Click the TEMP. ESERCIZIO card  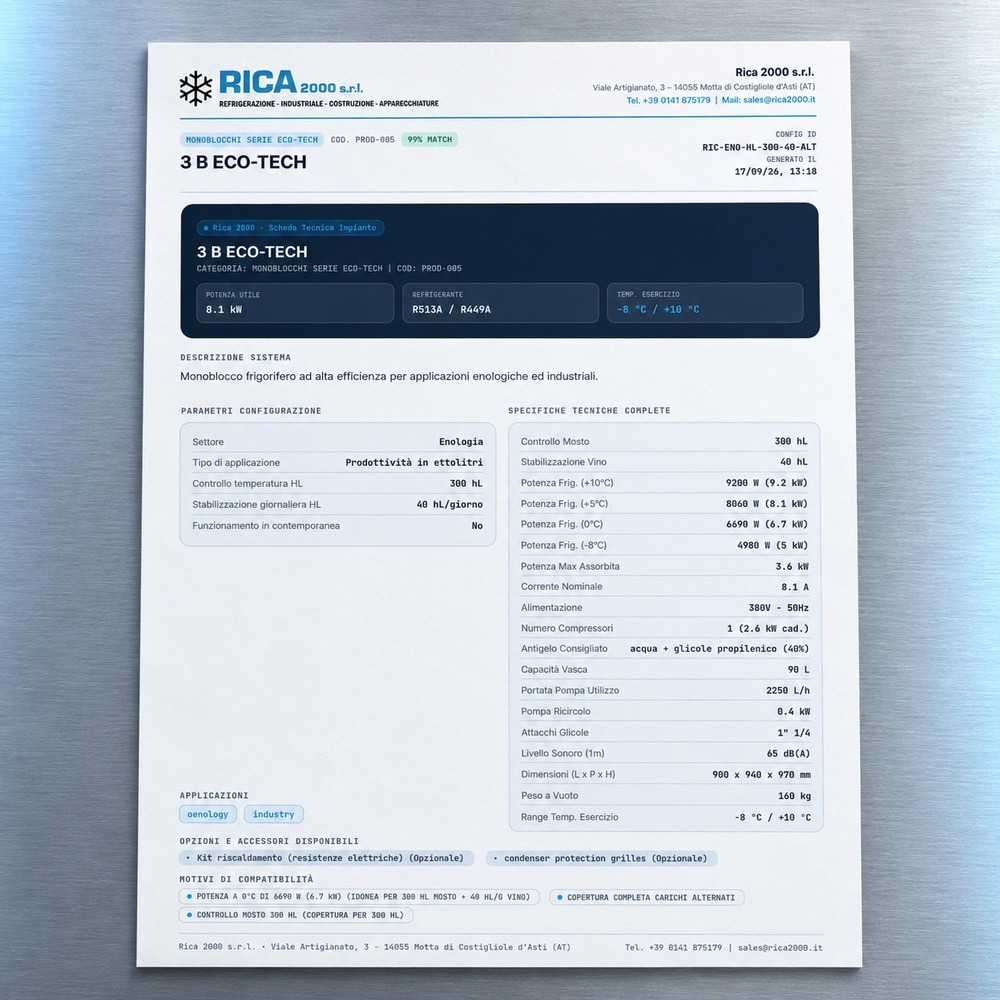coord(705,303)
